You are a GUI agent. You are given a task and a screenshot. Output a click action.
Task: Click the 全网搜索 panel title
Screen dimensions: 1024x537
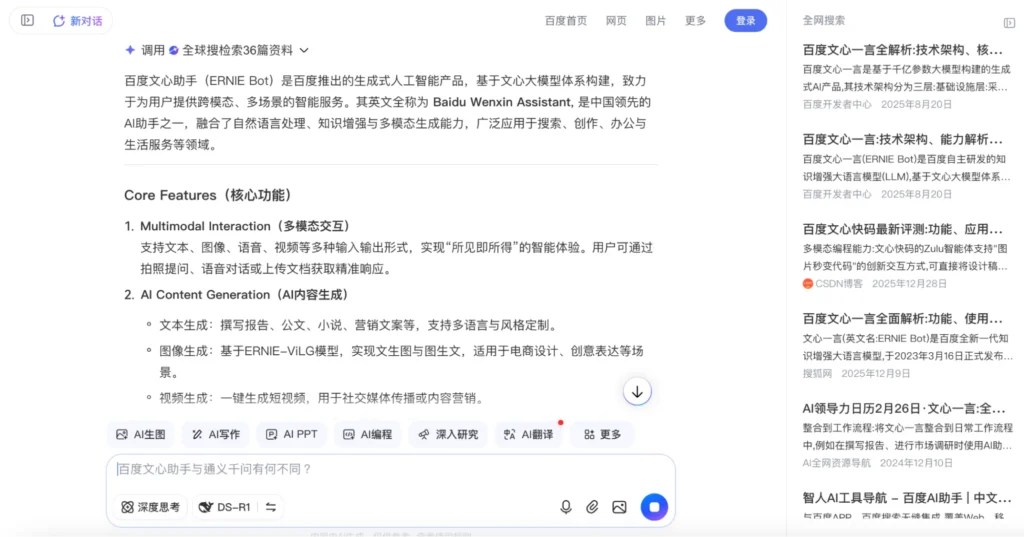point(824,20)
